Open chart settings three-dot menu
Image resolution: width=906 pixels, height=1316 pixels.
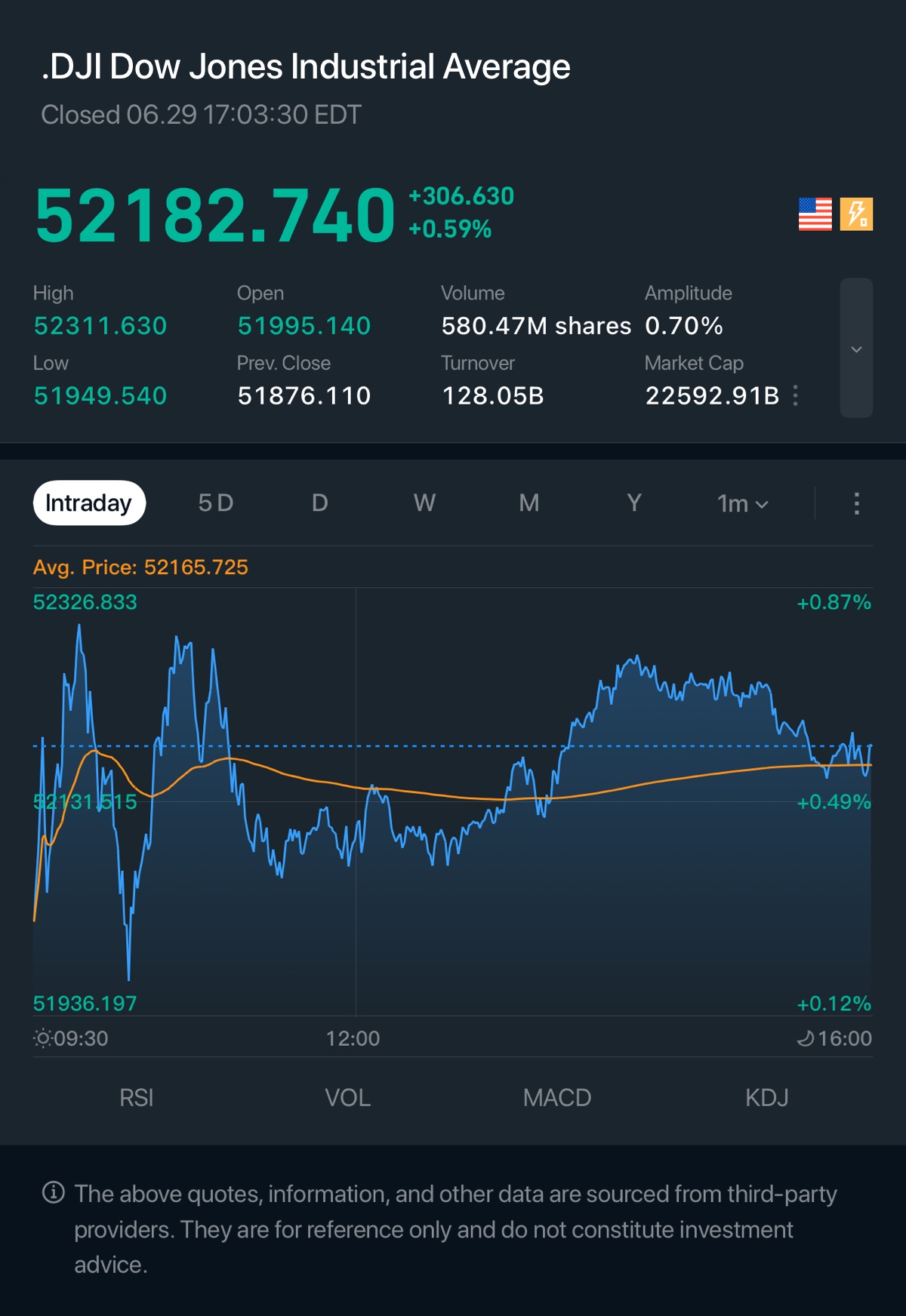(x=856, y=503)
